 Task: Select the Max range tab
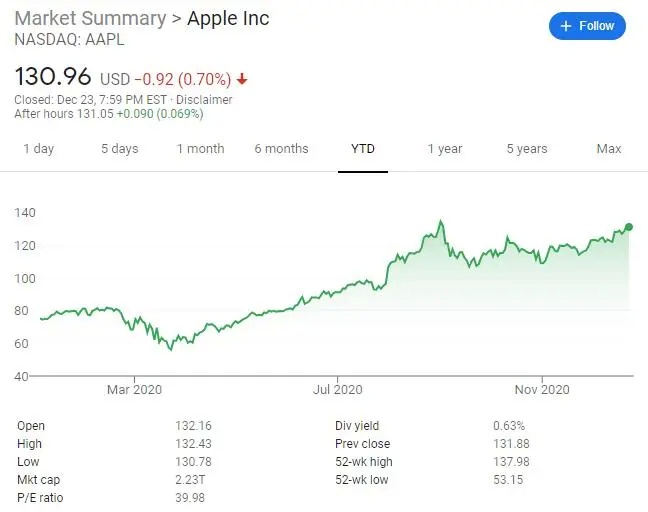[x=609, y=149]
